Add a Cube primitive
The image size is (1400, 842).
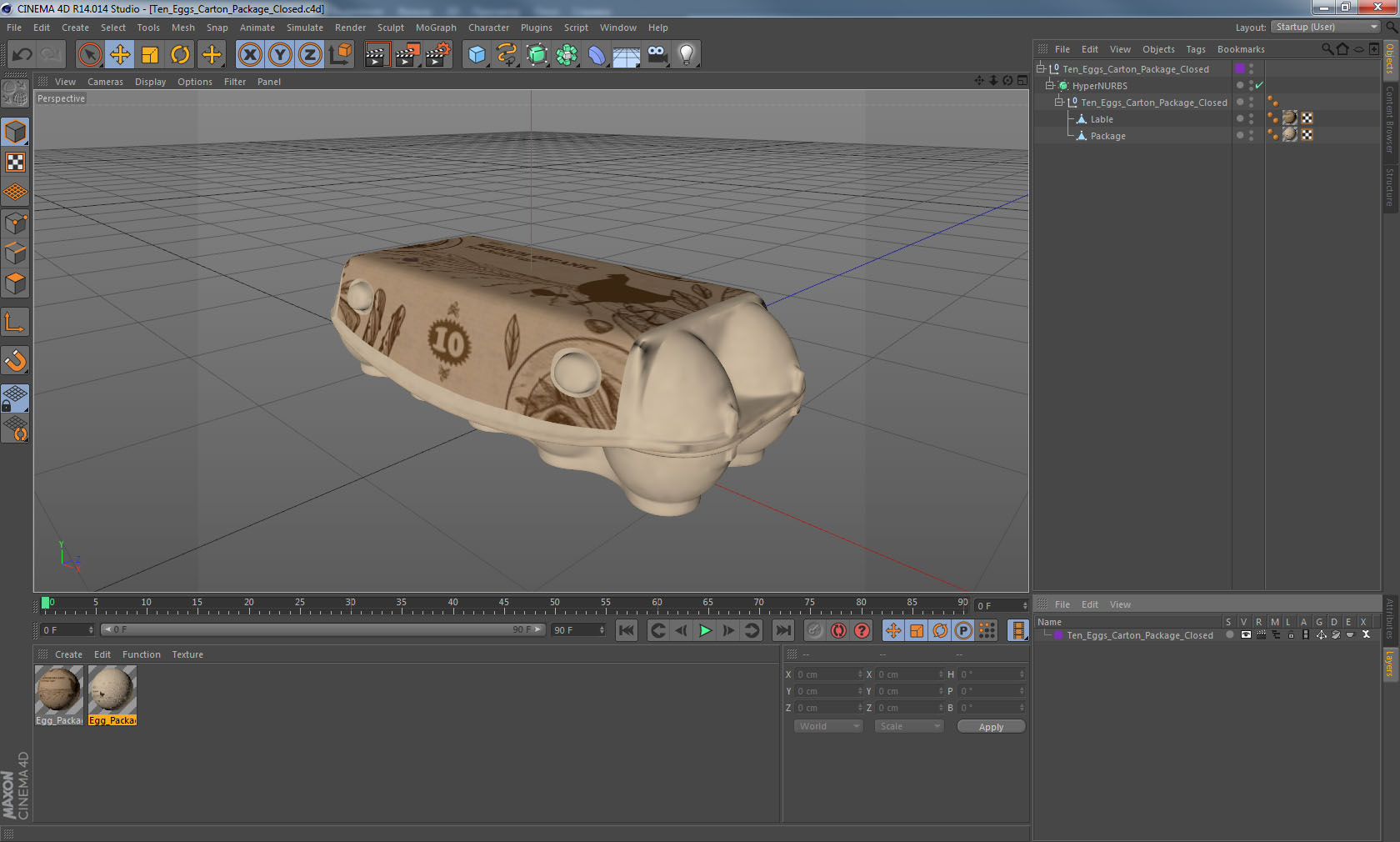click(x=477, y=55)
